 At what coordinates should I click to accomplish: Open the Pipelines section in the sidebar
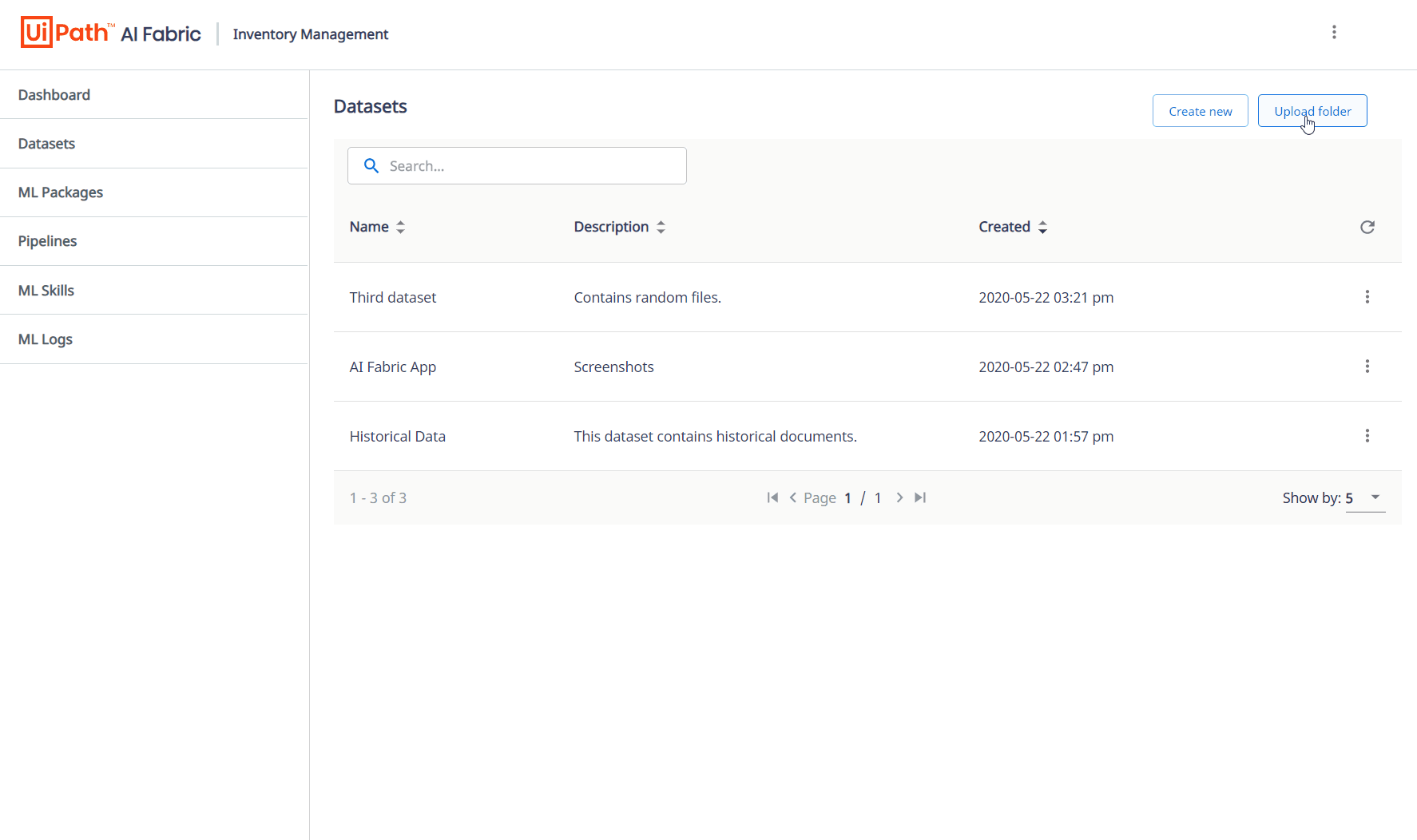click(x=47, y=241)
